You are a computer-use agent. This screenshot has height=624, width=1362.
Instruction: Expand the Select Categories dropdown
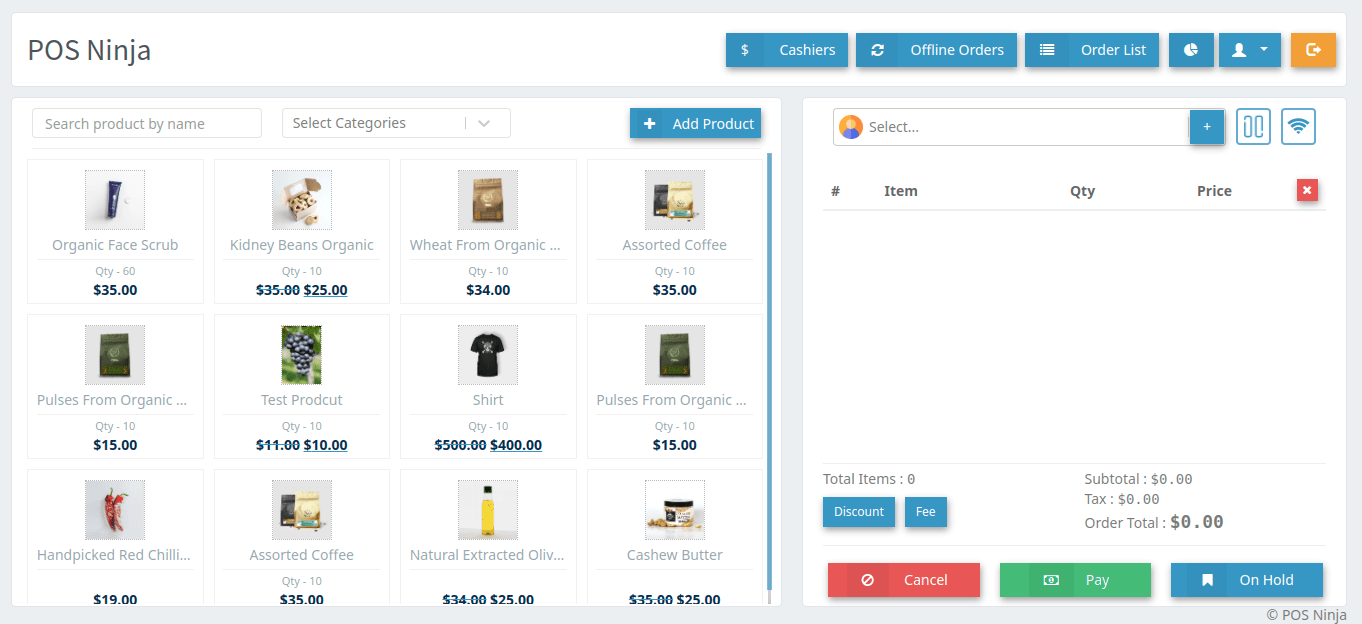396,123
